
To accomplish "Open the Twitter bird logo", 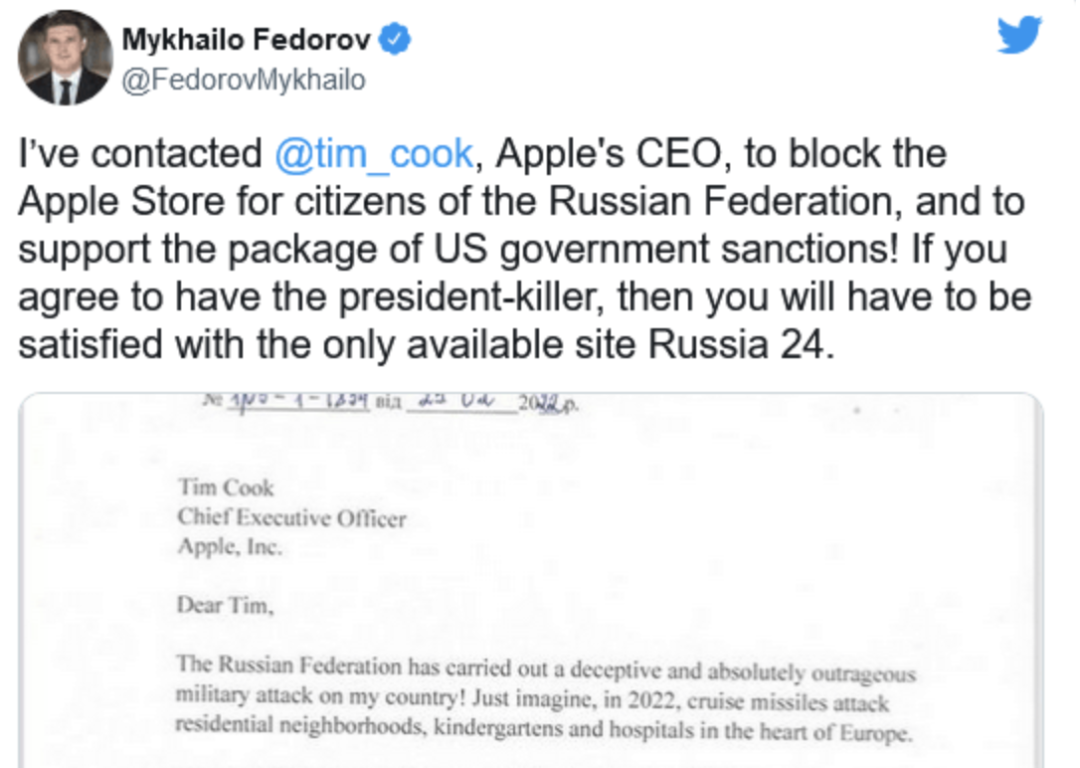I will tap(1019, 37).
